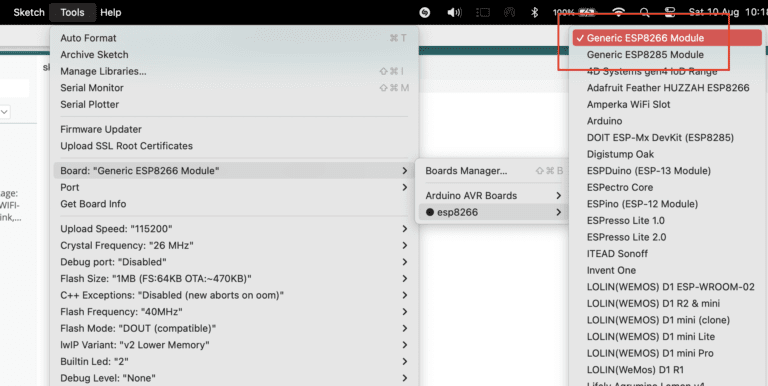Click the Shazam icon in menu bar
The image size is (768, 386).
coord(425,12)
